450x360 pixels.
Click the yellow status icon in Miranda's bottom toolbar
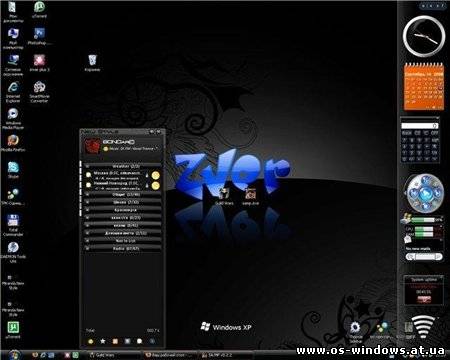[x=91, y=341]
